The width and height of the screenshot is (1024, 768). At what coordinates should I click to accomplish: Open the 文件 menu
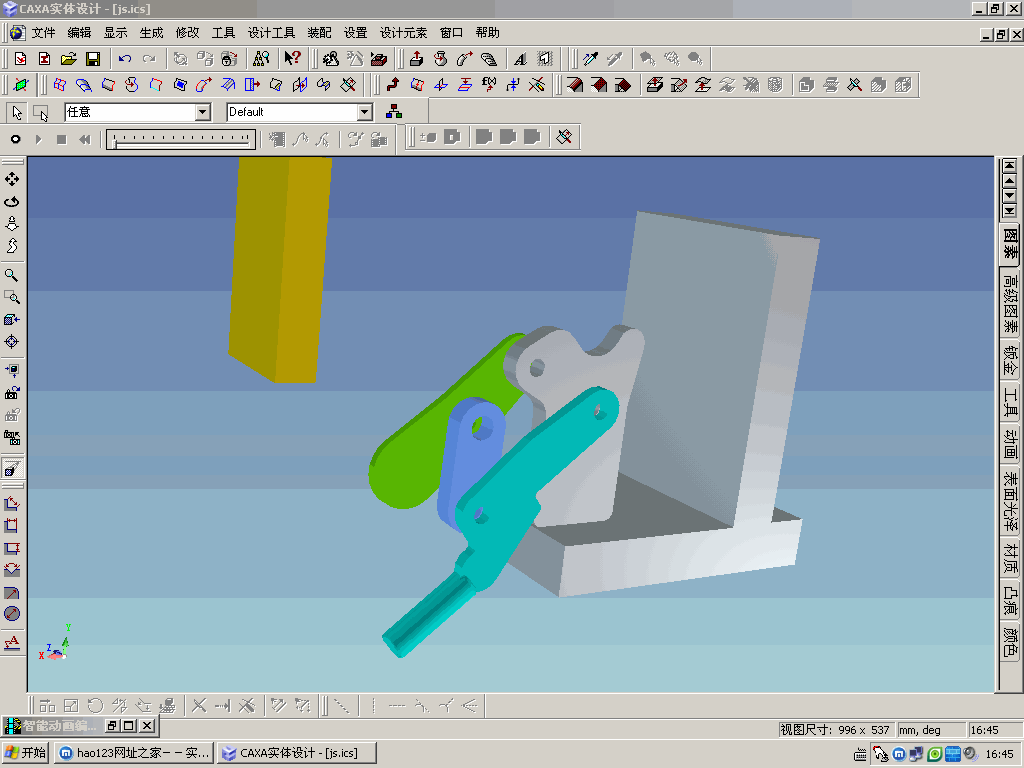[x=43, y=33]
